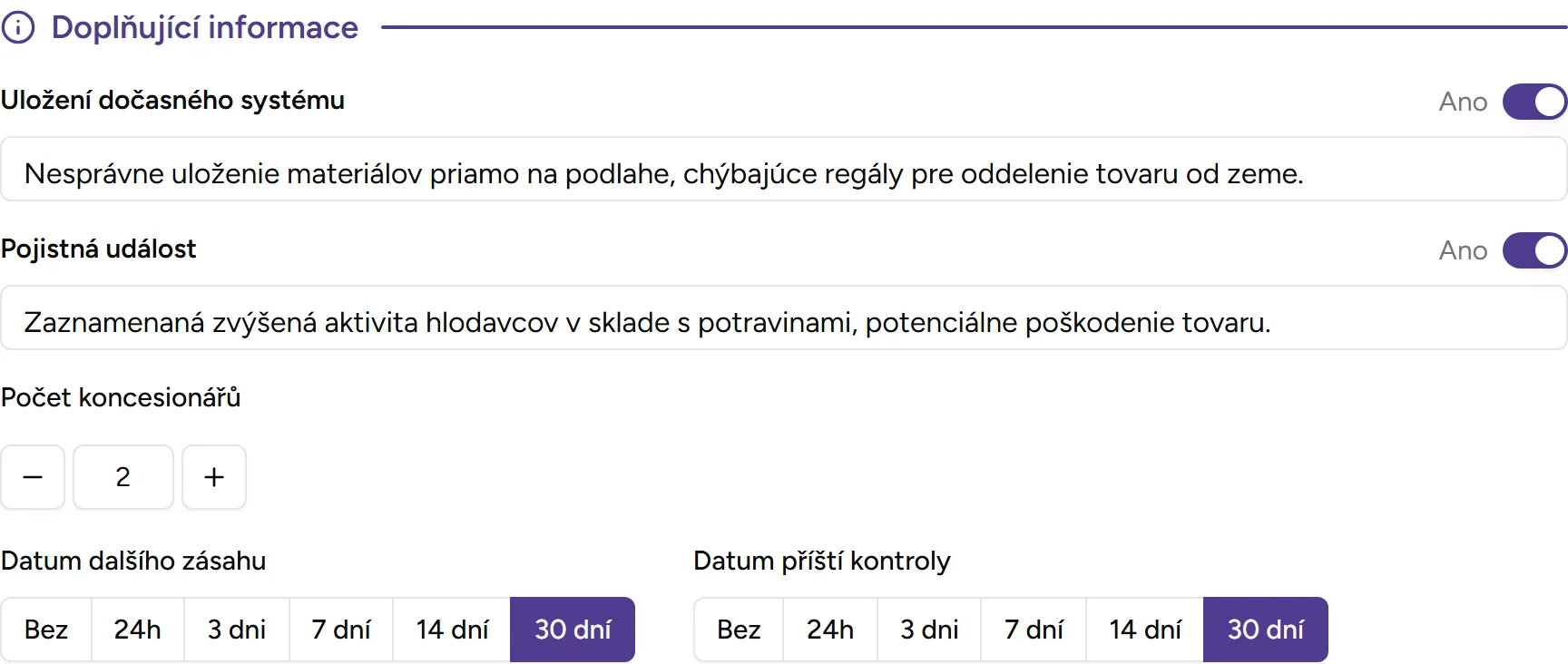1568x664 pixels.
Task: Pick 3 dni for Datum příští kontroly
Action: click(929, 630)
